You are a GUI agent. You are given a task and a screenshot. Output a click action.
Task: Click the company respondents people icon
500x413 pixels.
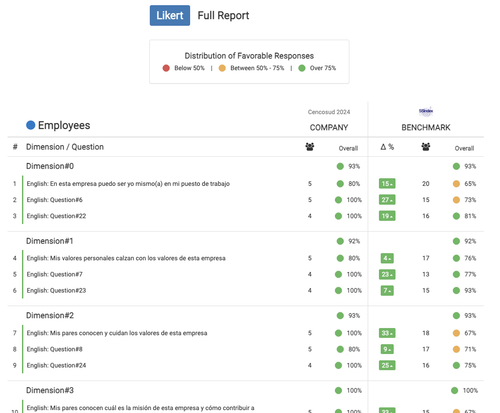pyautogui.click(x=310, y=147)
